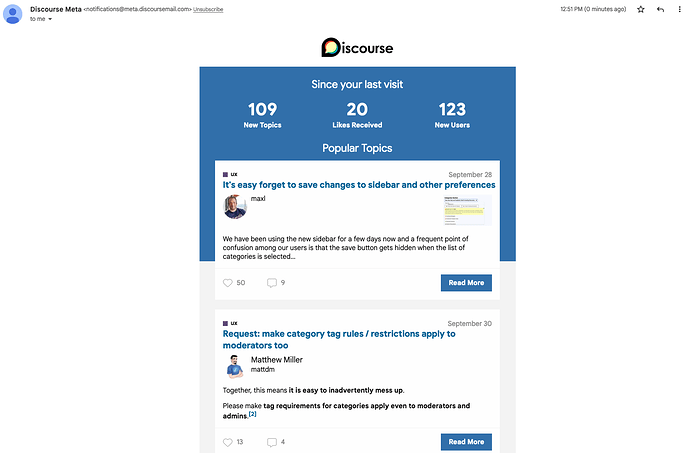This screenshot has width=690, height=453.
Task: Click heart icon with 13 likes
Action: pyautogui.click(x=228, y=442)
